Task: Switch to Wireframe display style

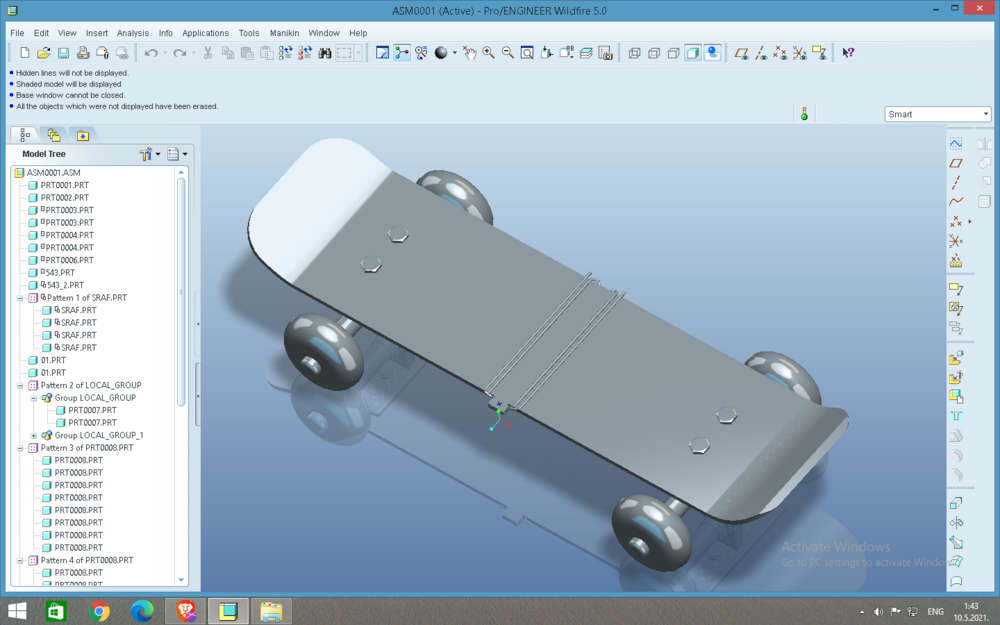Action: click(635, 53)
